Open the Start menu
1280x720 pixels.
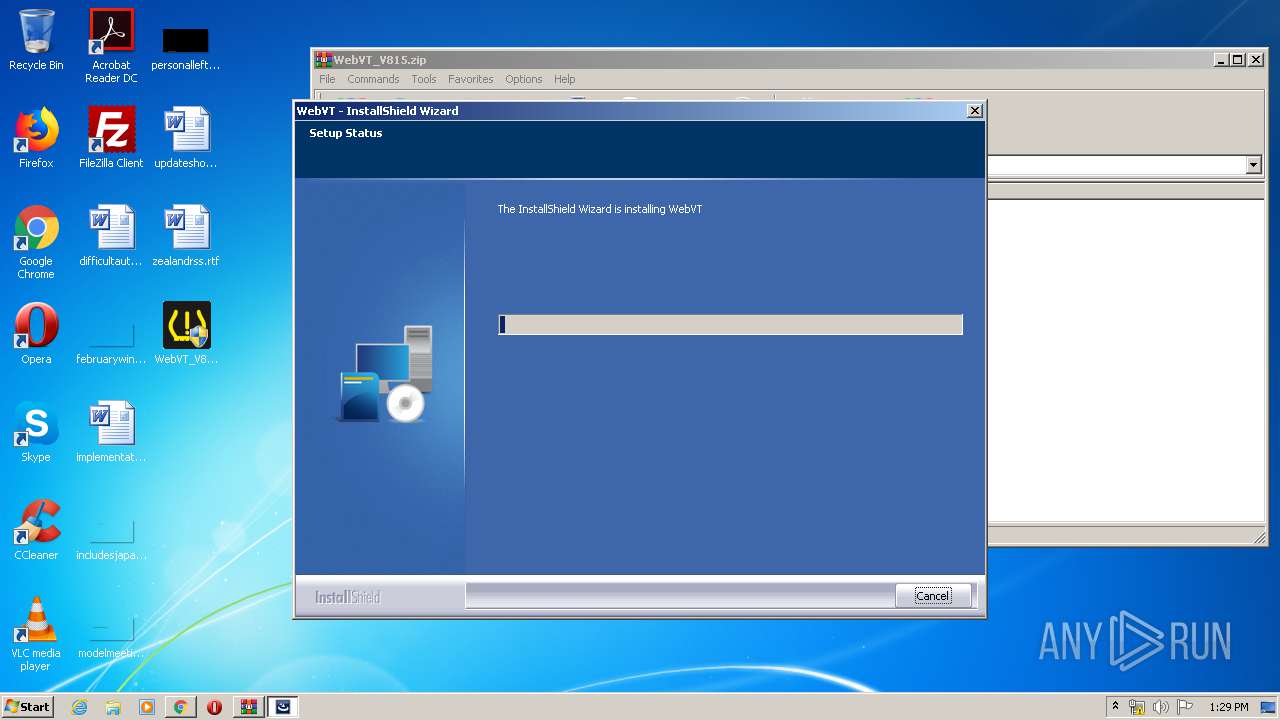[x=27, y=707]
